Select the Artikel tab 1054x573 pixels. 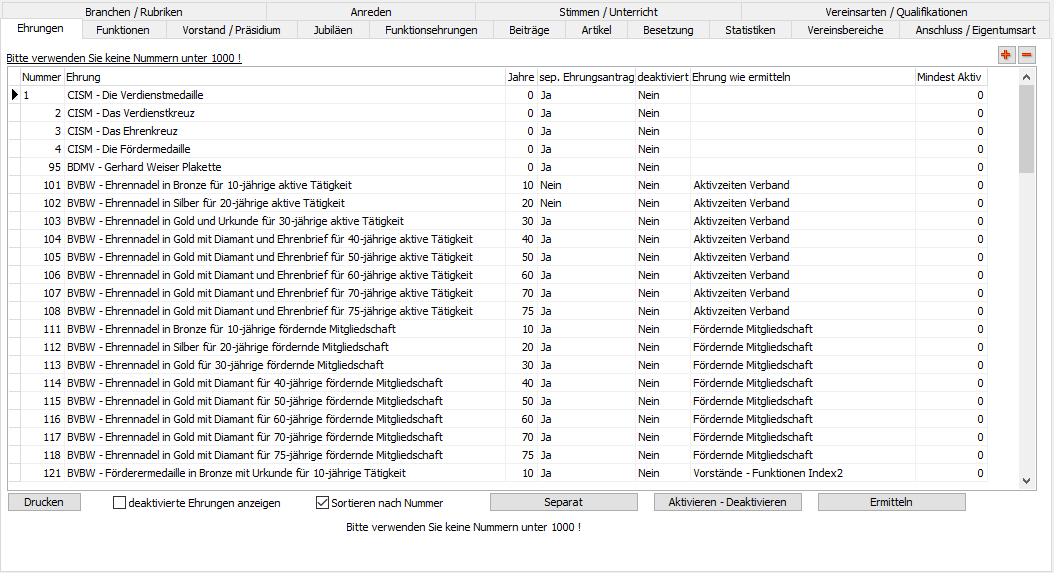click(596, 30)
